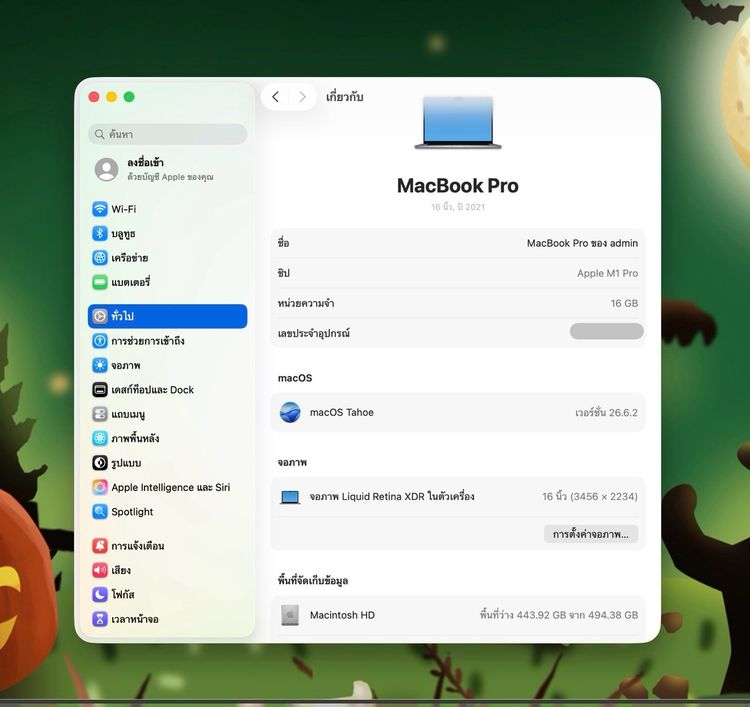The width and height of the screenshot is (750, 707).
Task: Open the Wi-Fi settings icon
Action: coord(99,209)
